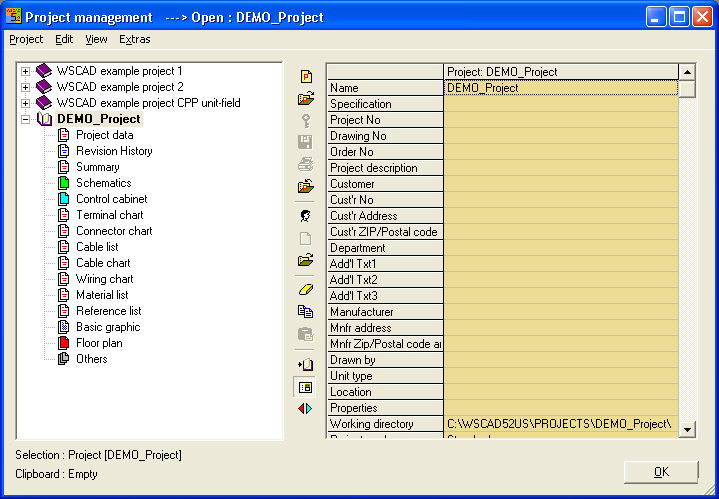Screen dimensions: 719x499
Task: Click the Project data page icon
Action: coord(64,135)
